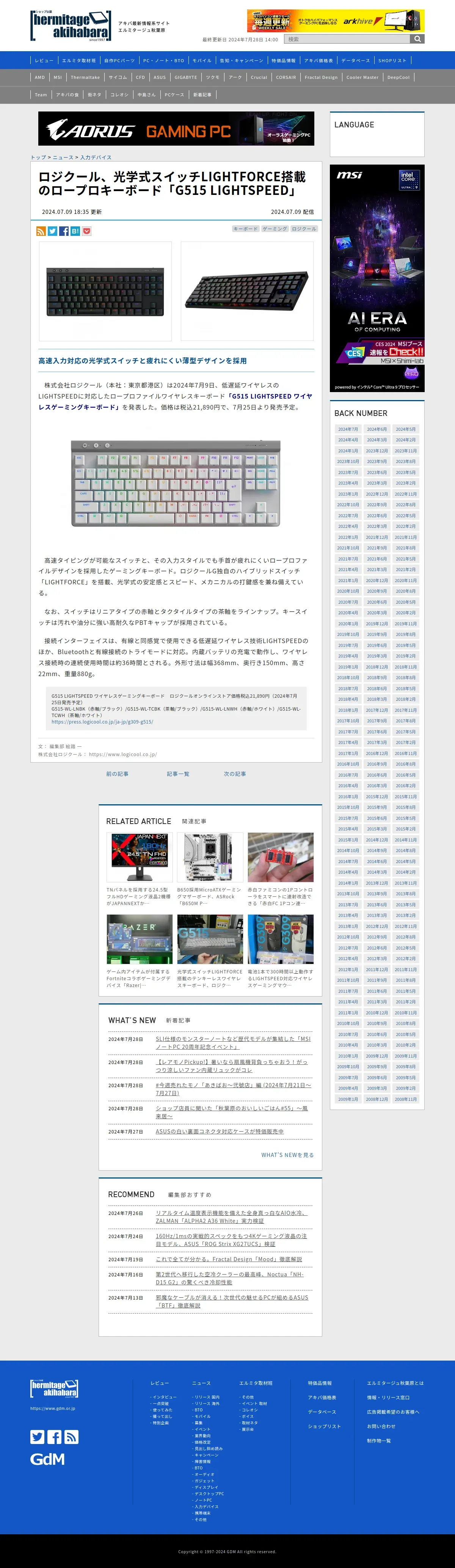Click the Hatena Bookmark B! icon
455x1568 pixels.
point(75,231)
